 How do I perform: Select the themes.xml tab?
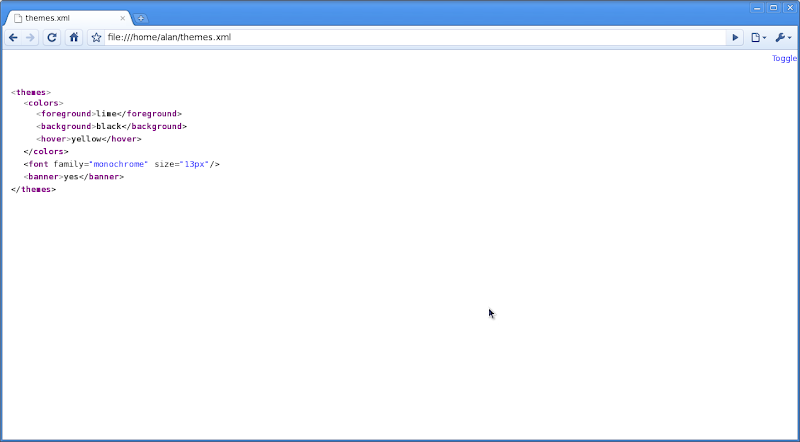[68, 18]
